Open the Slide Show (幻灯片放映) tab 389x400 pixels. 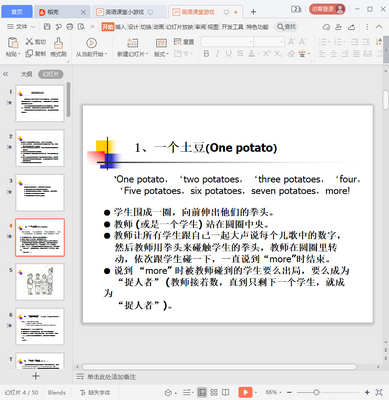pos(179,27)
